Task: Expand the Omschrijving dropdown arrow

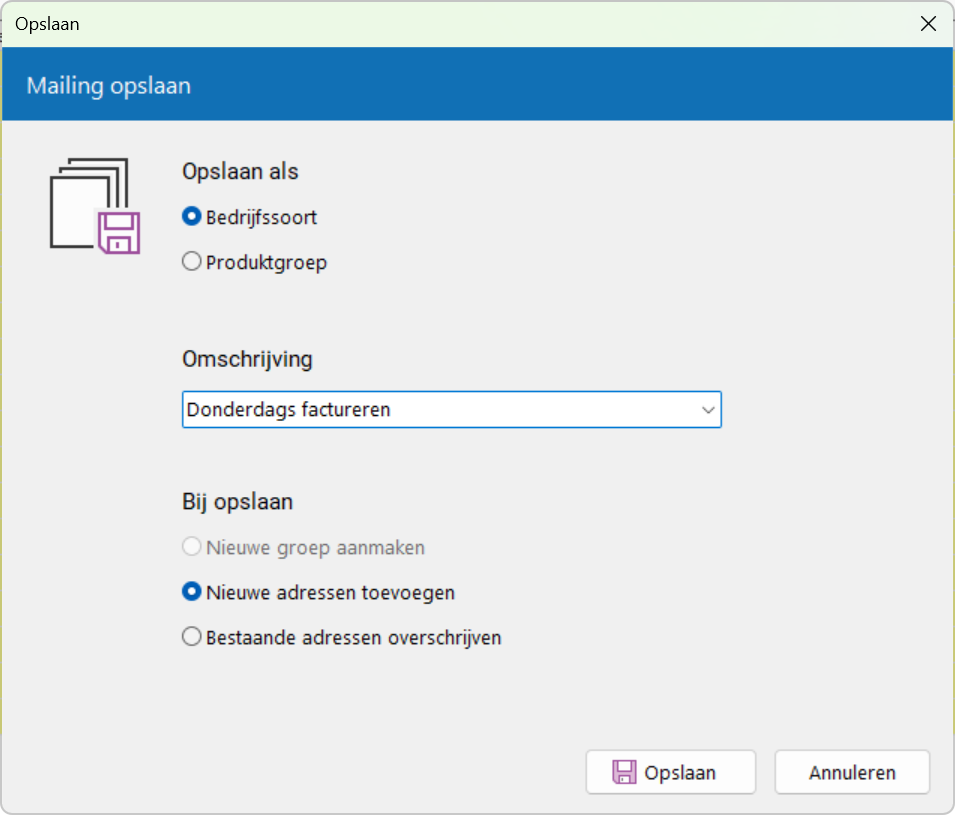Action: point(708,410)
